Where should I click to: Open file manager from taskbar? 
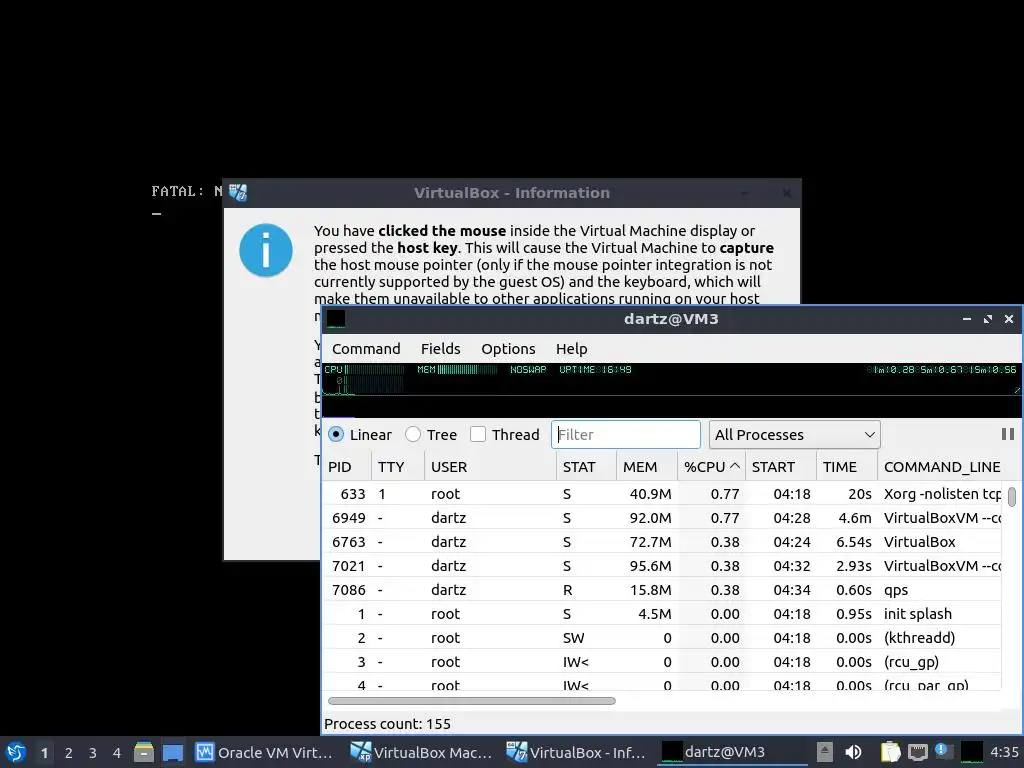[144, 752]
